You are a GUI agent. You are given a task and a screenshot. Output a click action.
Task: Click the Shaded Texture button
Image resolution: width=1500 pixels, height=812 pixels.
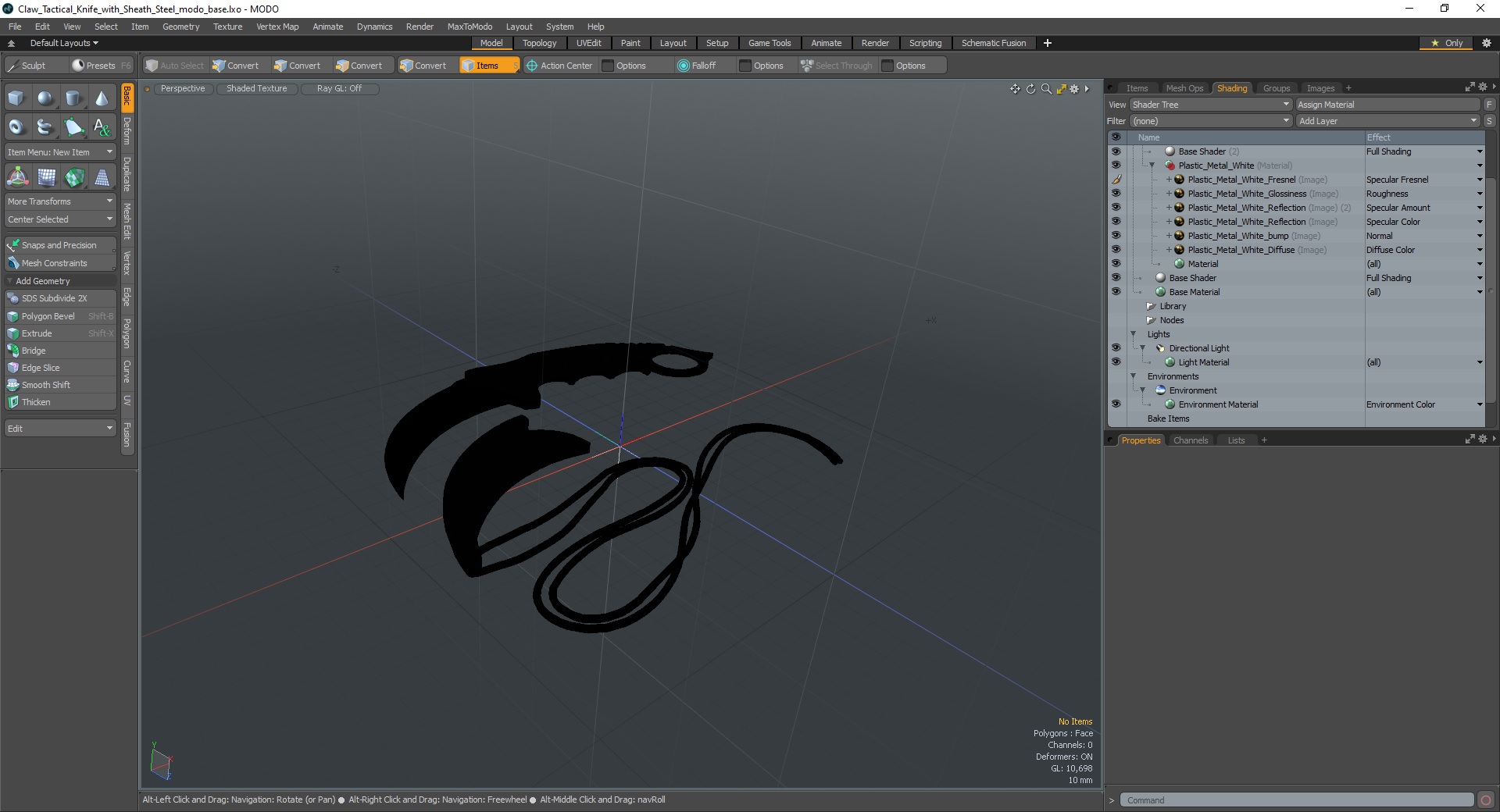256,89
